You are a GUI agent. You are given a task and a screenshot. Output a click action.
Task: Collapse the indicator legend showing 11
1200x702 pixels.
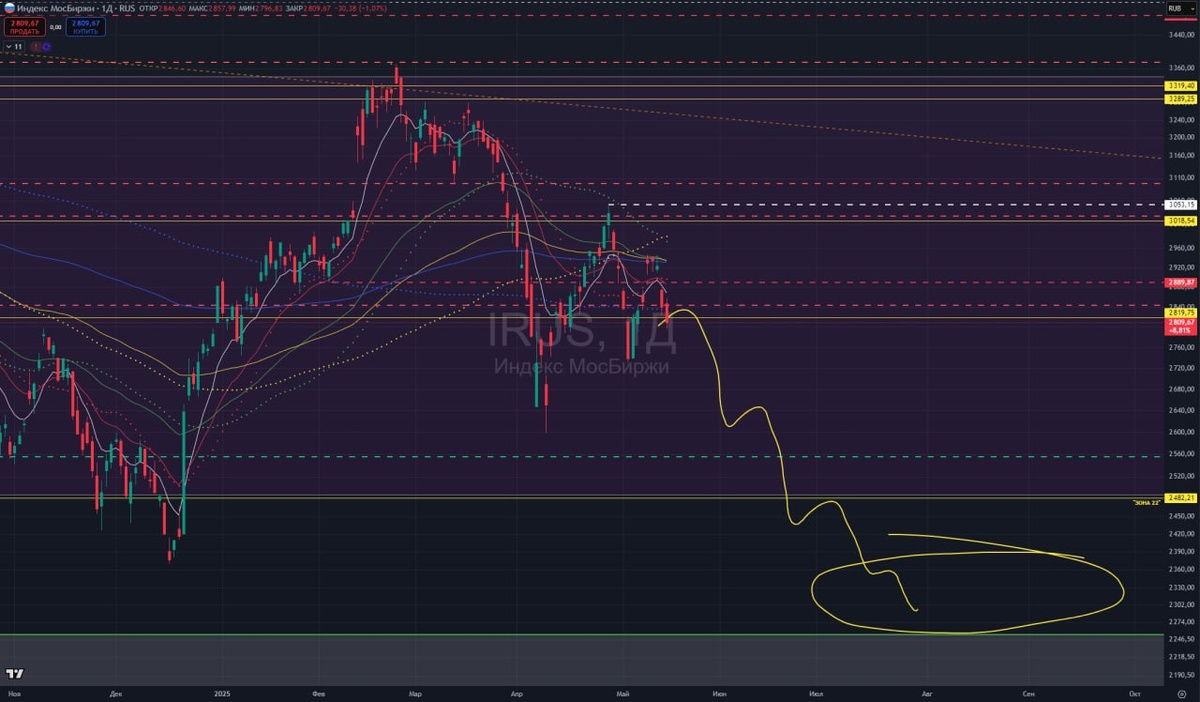15,47
